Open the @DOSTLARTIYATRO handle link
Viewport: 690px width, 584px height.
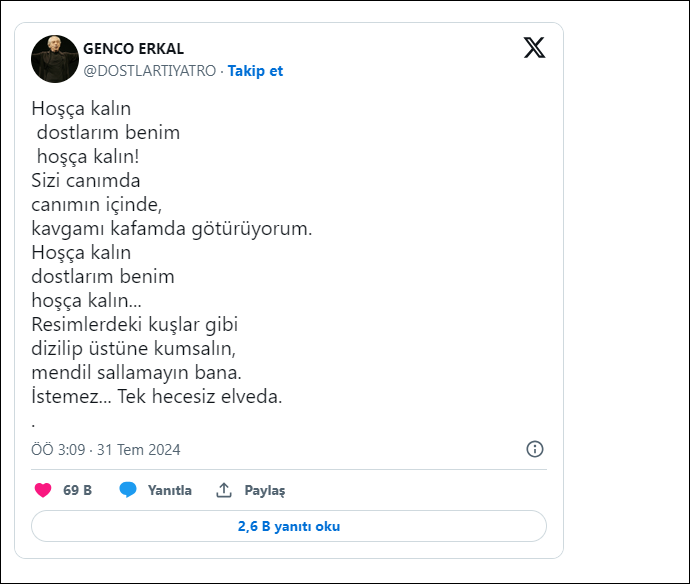pyautogui.click(x=149, y=71)
